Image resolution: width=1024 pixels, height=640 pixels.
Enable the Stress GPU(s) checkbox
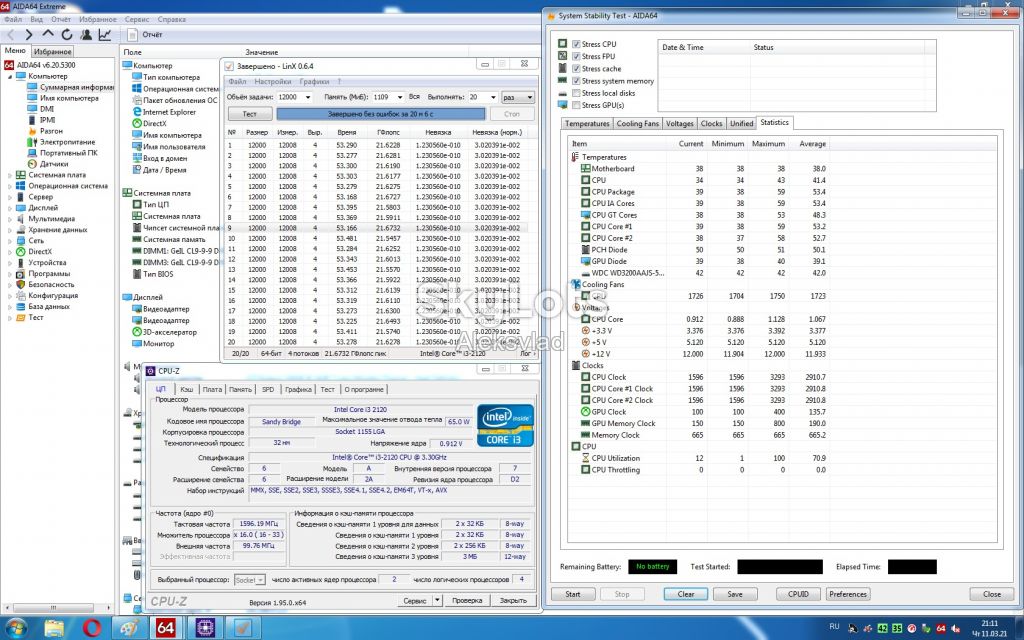tap(576, 105)
